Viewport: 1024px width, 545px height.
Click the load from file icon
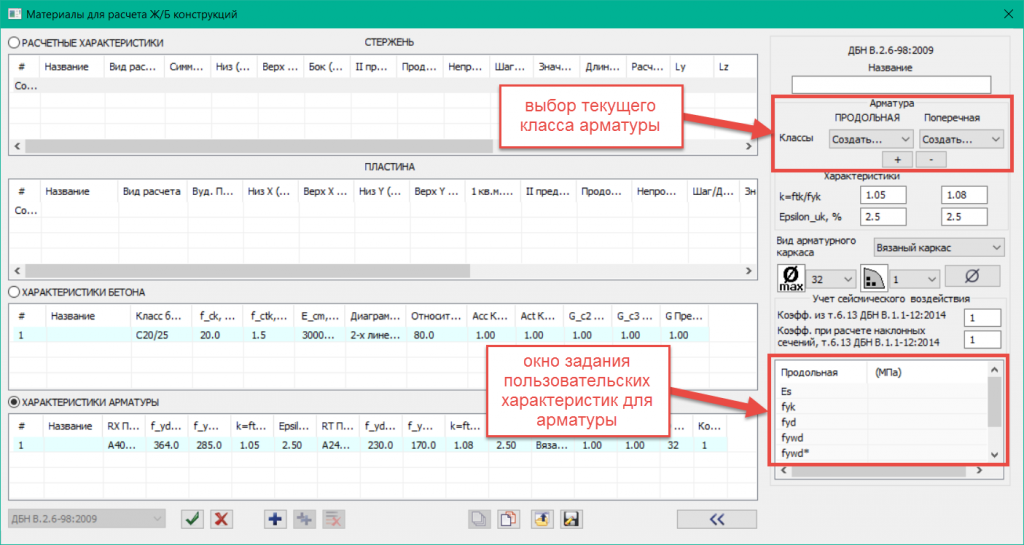tap(541, 518)
